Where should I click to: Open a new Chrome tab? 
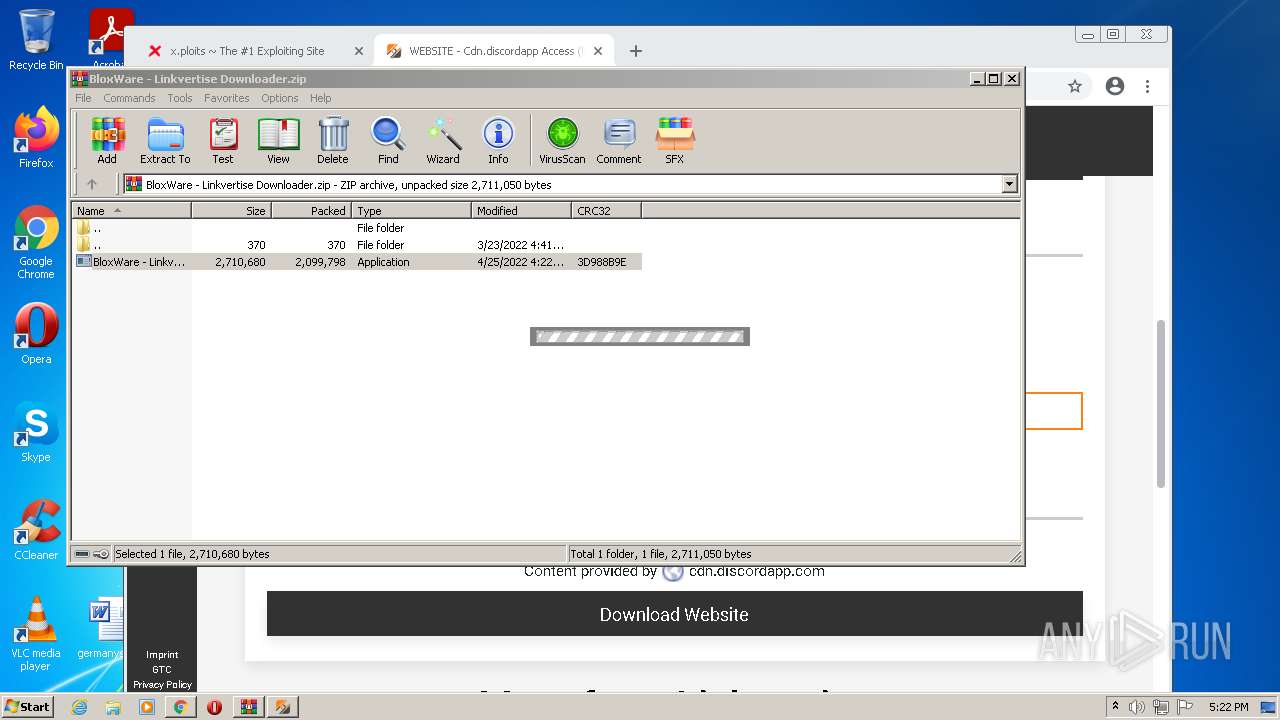click(x=636, y=51)
